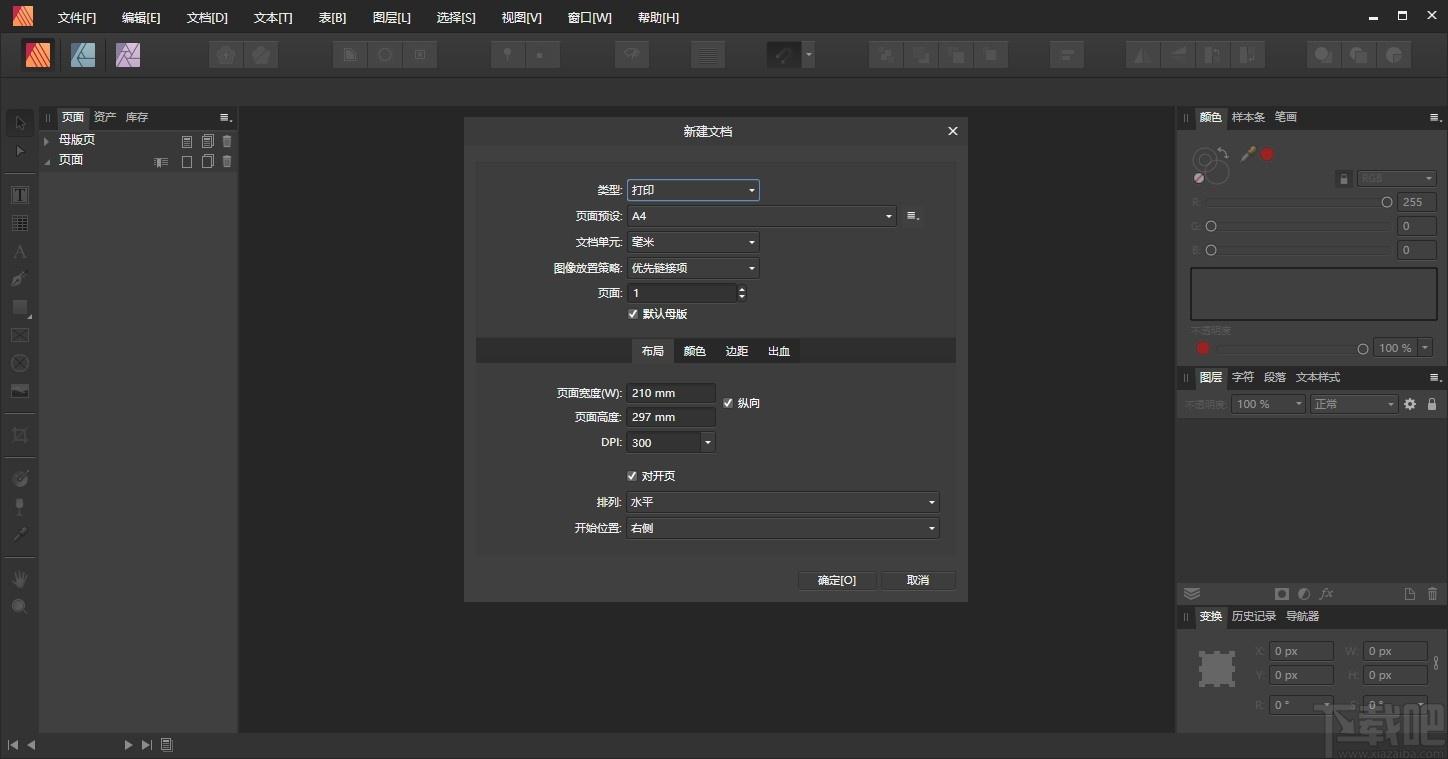Go to first page button
The height and width of the screenshot is (759, 1448).
pyautogui.click(x=13, y=745)
